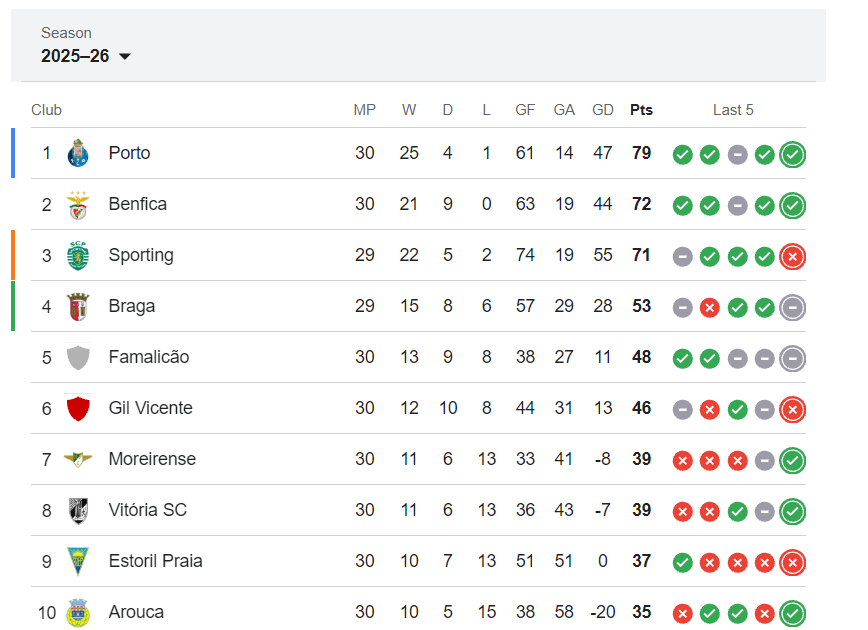Open the Famalicão team link
868x630 pixels.
click(x=148, y=358)
